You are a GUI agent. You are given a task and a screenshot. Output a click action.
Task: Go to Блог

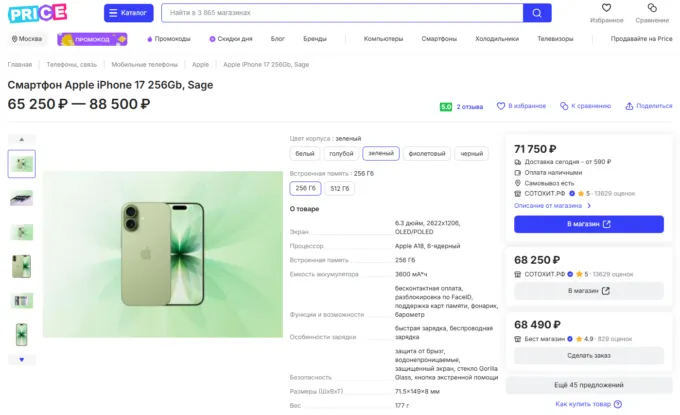coord(278,39)
